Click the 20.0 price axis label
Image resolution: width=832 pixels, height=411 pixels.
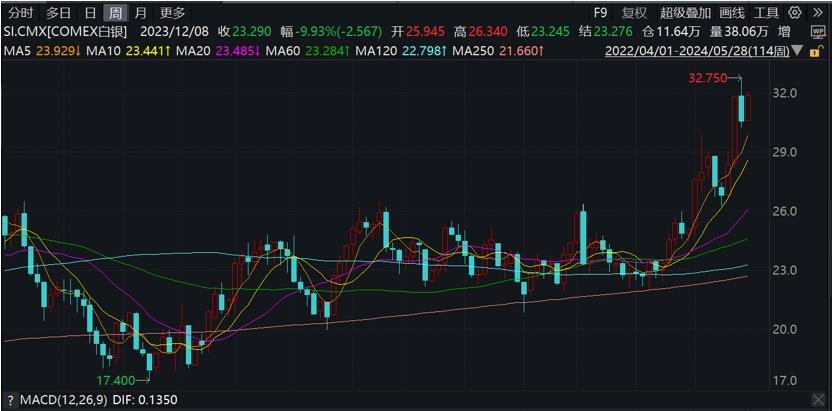(x=786, y=329)
